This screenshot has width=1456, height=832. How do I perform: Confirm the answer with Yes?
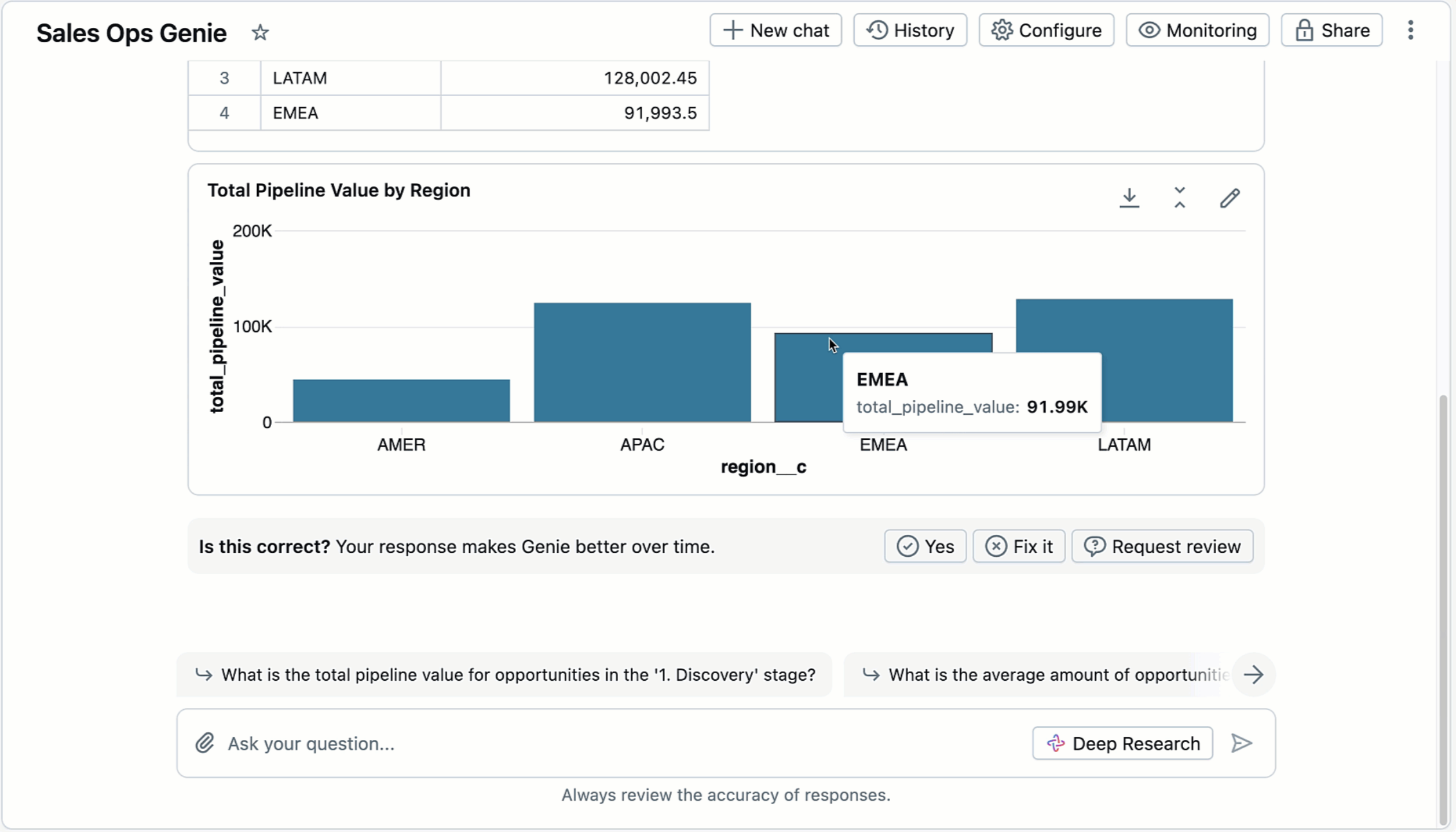tap(925, 546)
